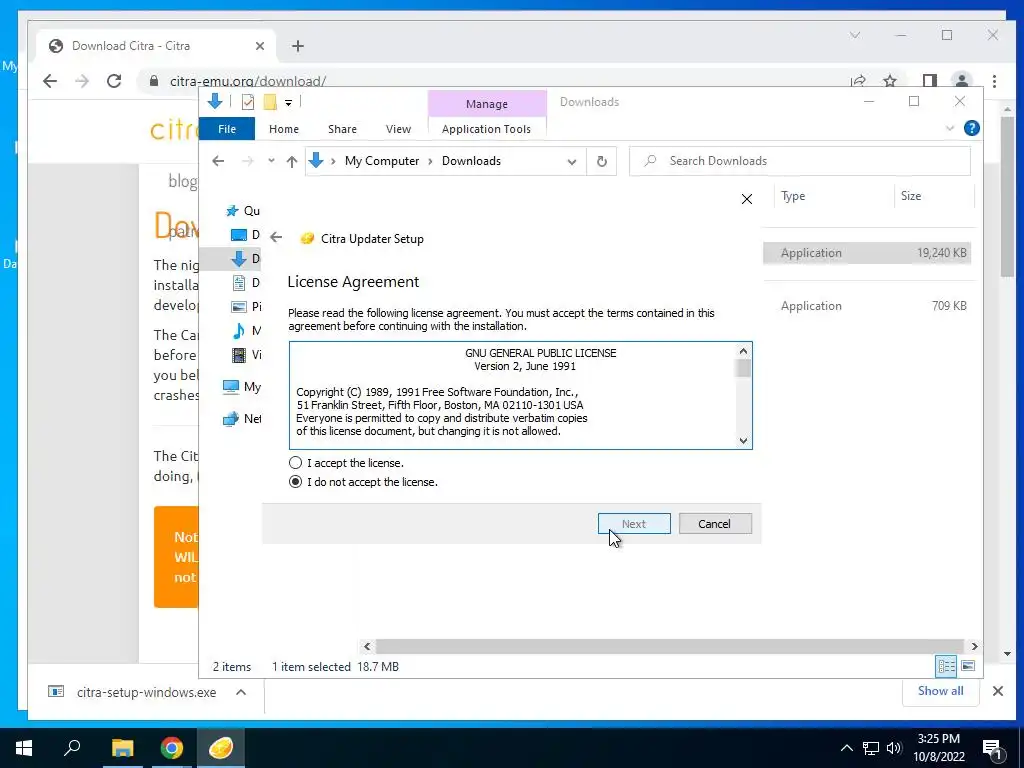Select 'I do not accept the license' option
The width and height of the screenshot is (1024, 768).
[295, 482]
